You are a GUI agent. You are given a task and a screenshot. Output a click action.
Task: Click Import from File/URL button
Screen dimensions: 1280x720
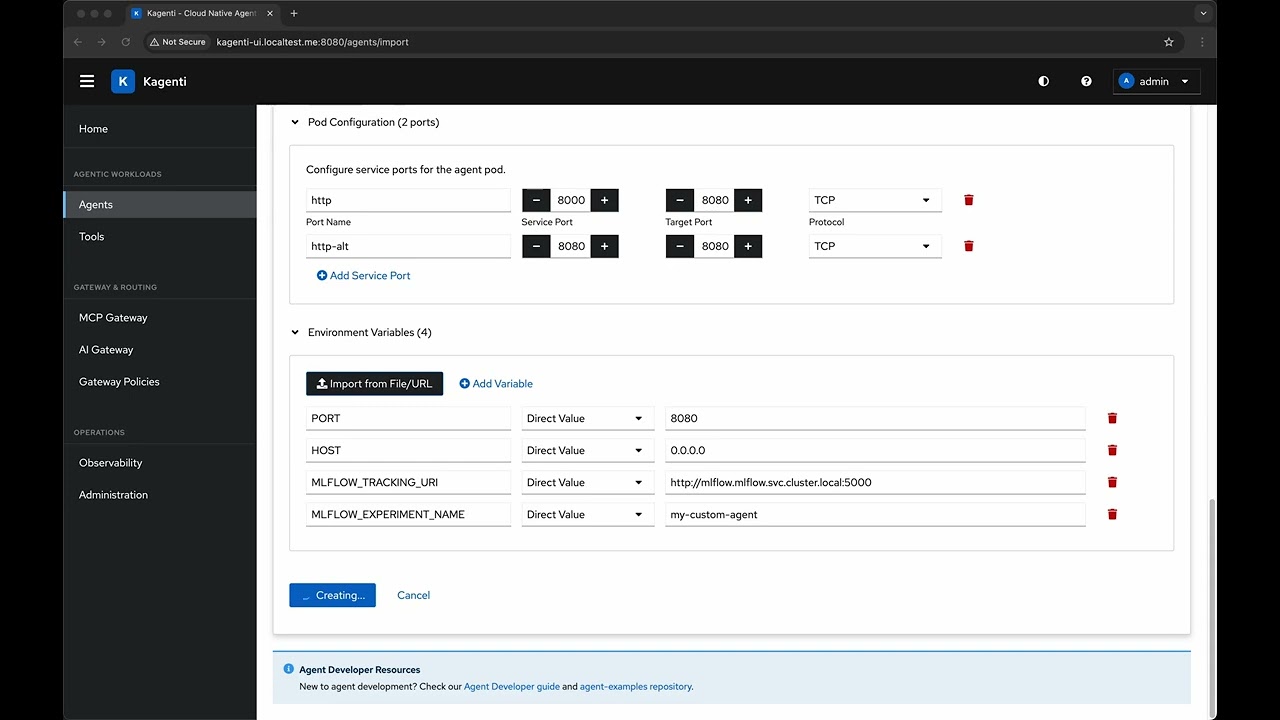pos(374,383)
